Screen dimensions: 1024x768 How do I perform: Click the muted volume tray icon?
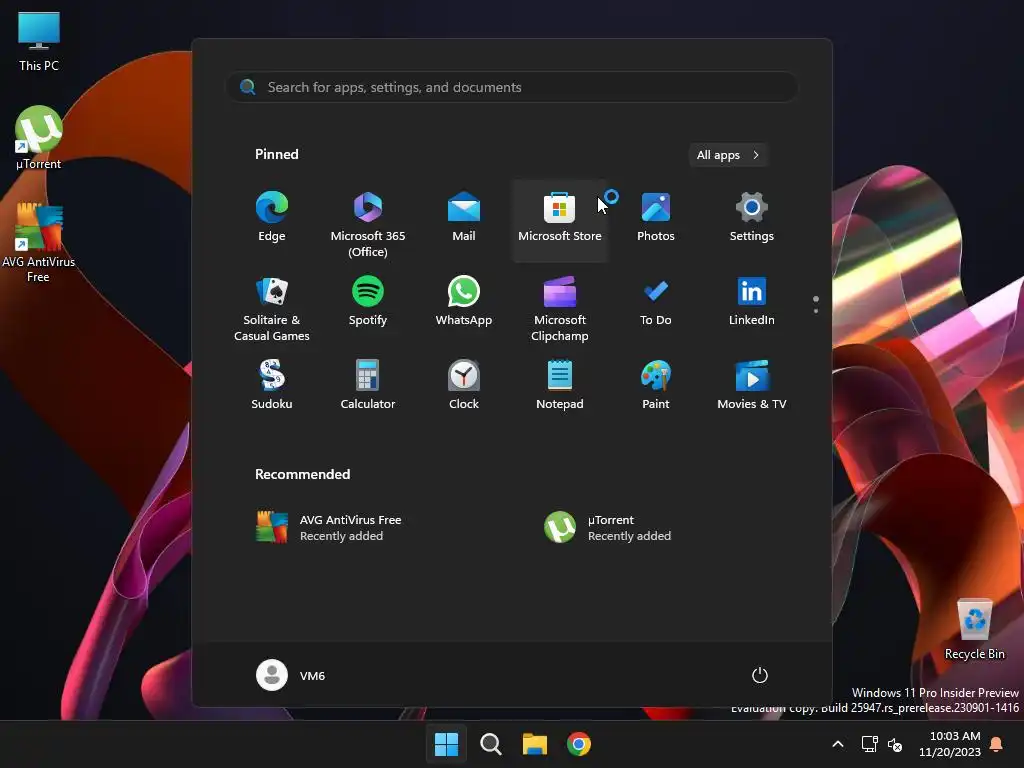(895, 744)
